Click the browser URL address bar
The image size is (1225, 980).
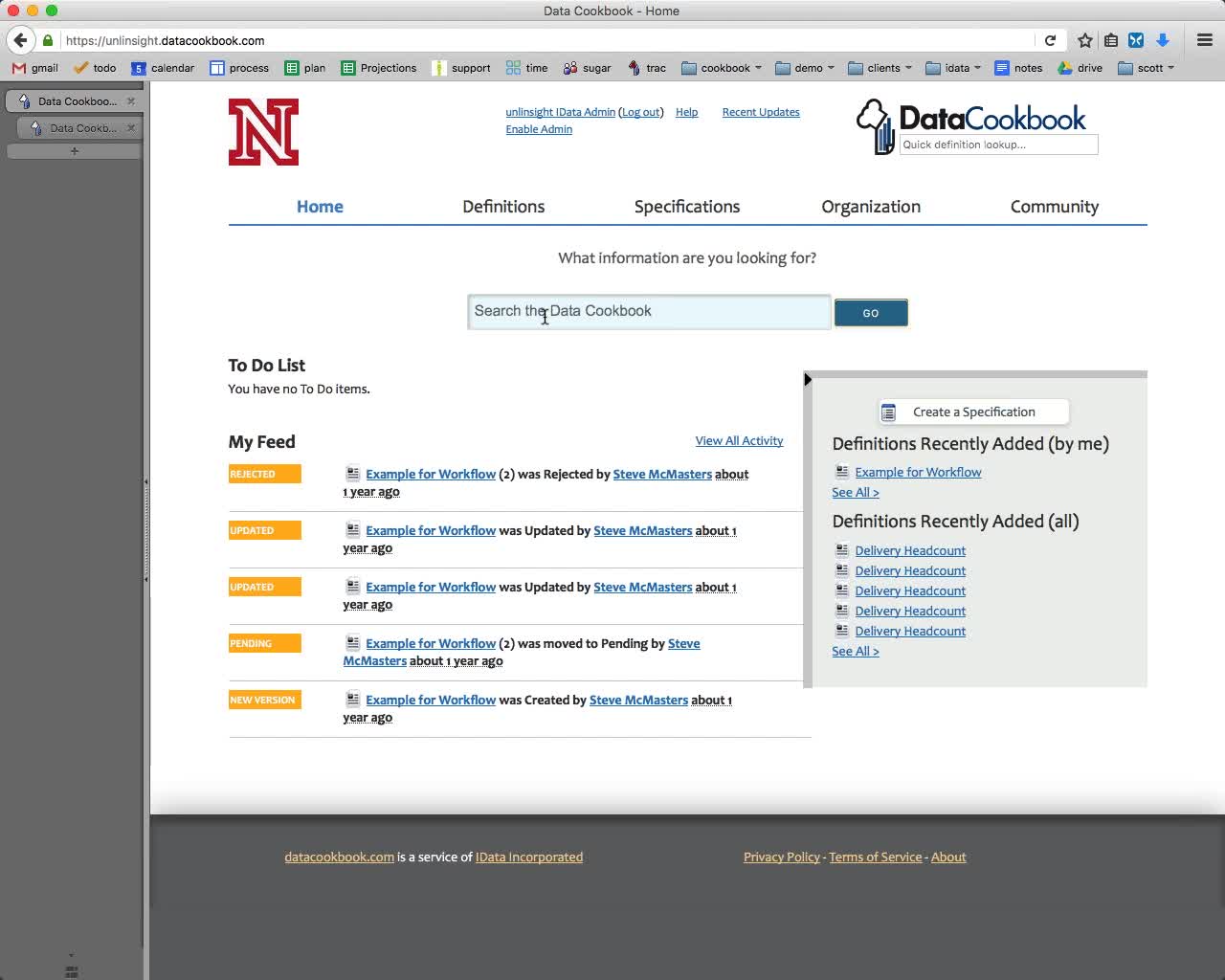point(546,40)
